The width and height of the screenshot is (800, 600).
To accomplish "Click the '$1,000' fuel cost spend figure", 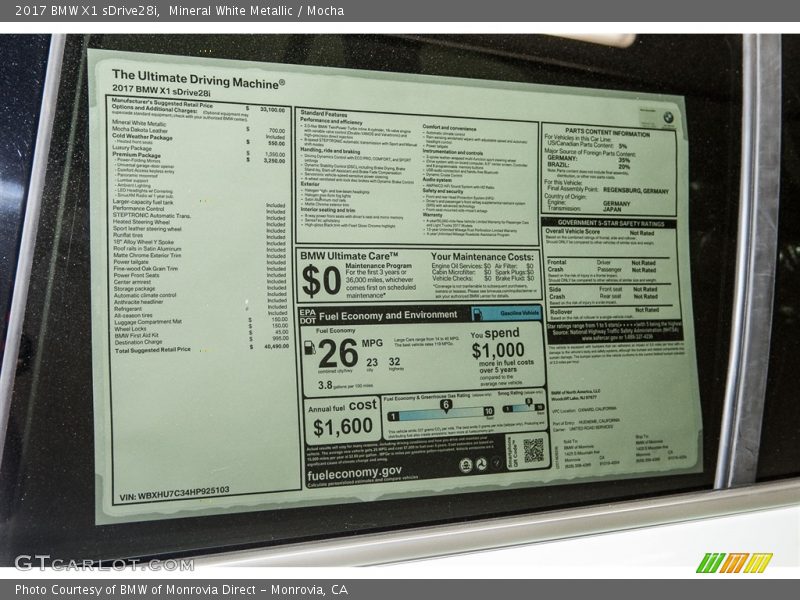I will (x=498, y=350).
